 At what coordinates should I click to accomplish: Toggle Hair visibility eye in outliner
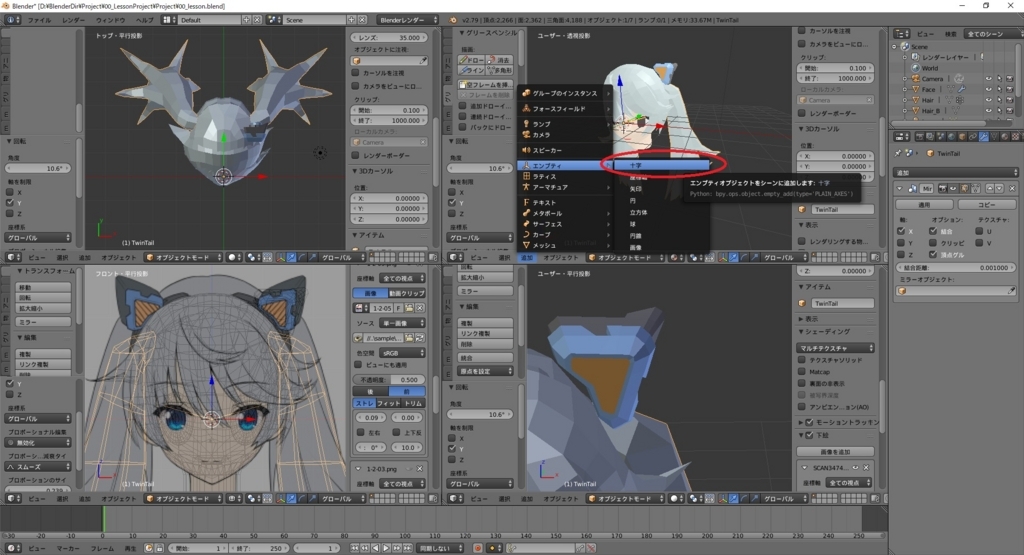pos(988,100)
